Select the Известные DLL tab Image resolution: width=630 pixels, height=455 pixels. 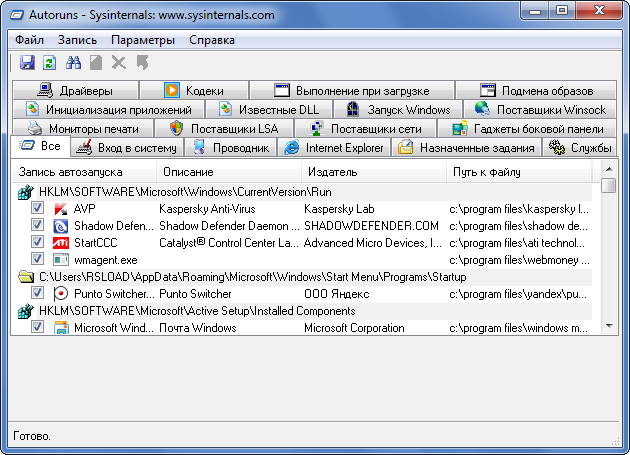click(x=269, y=109)
